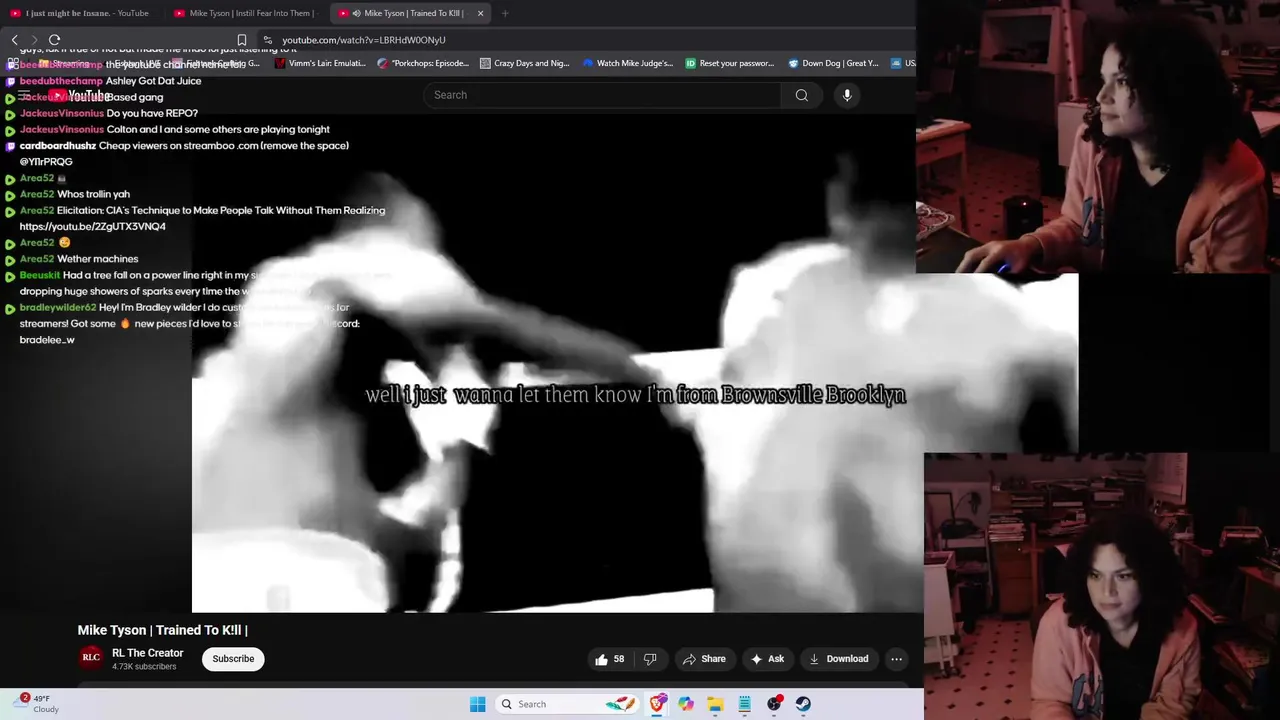Dislike the video with thumbs down
The width and height of the screenshot is (1280, 720).
650,659
